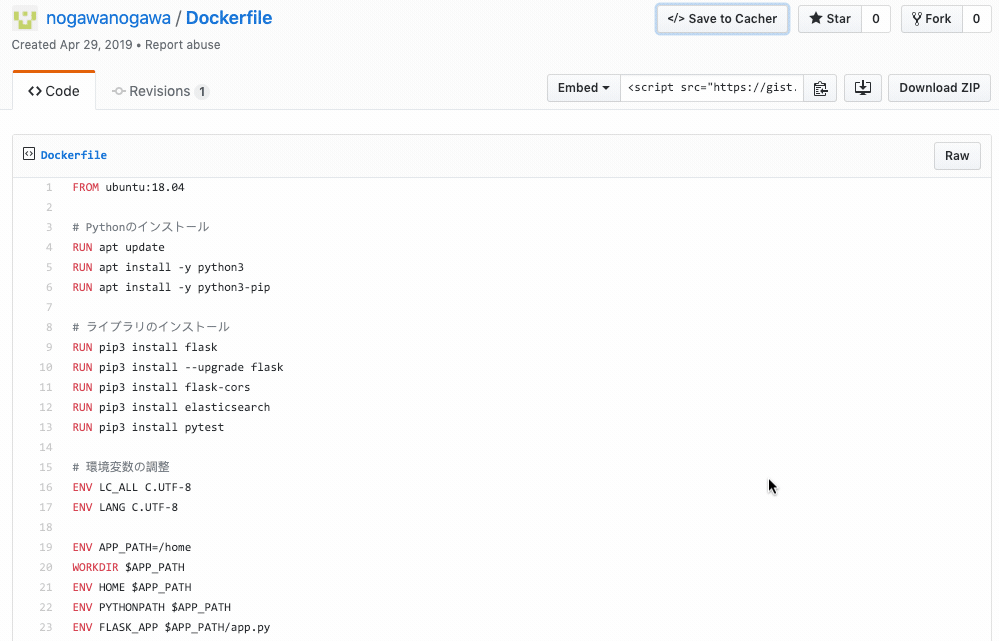
Task: Open the Dockerfile gist title link
Action: click(229, 18)
